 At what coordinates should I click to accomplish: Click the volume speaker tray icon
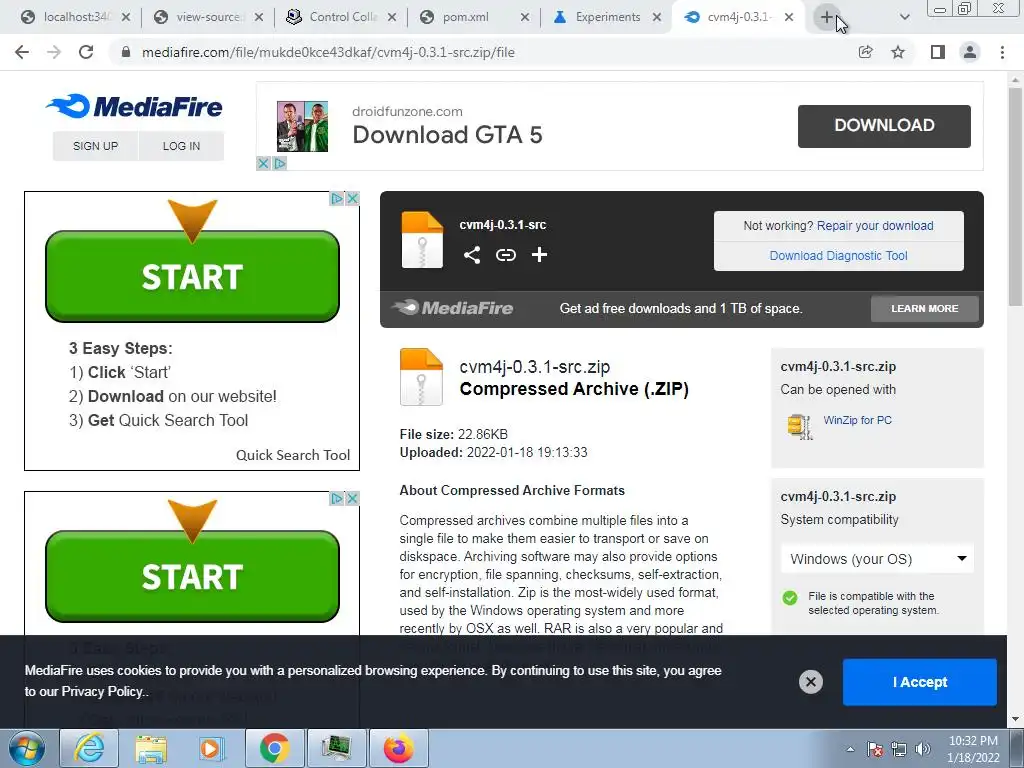pos(923,749)
